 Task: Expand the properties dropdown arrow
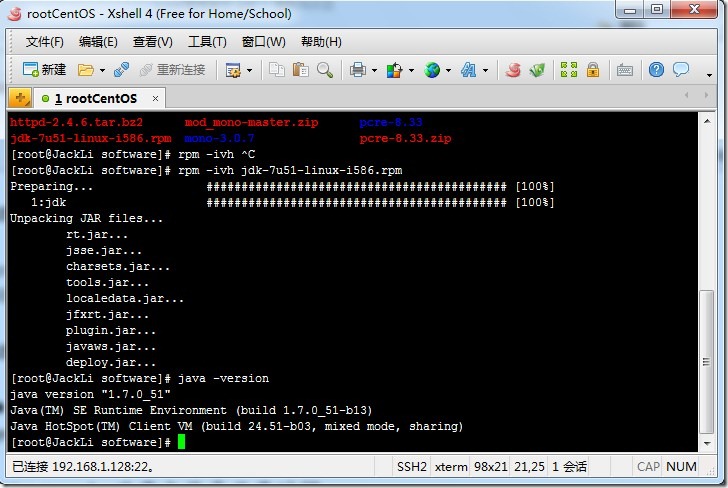point(249,71)
